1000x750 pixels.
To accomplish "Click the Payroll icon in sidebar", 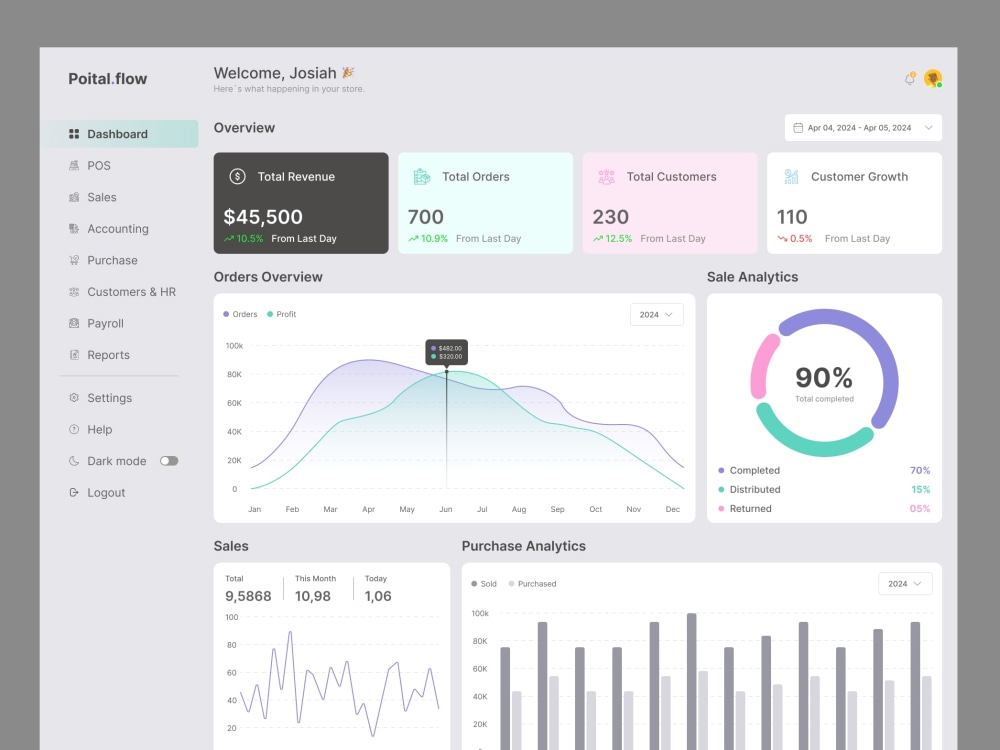I will pos(74,323).
